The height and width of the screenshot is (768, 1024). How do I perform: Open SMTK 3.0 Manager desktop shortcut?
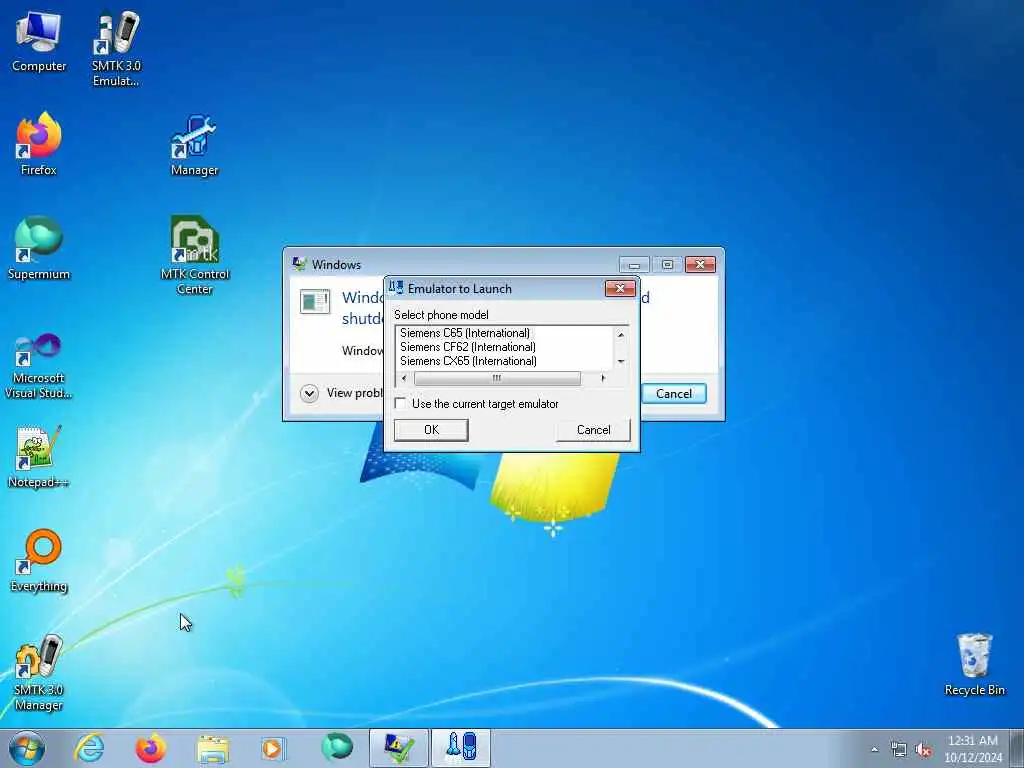[39, 673]
